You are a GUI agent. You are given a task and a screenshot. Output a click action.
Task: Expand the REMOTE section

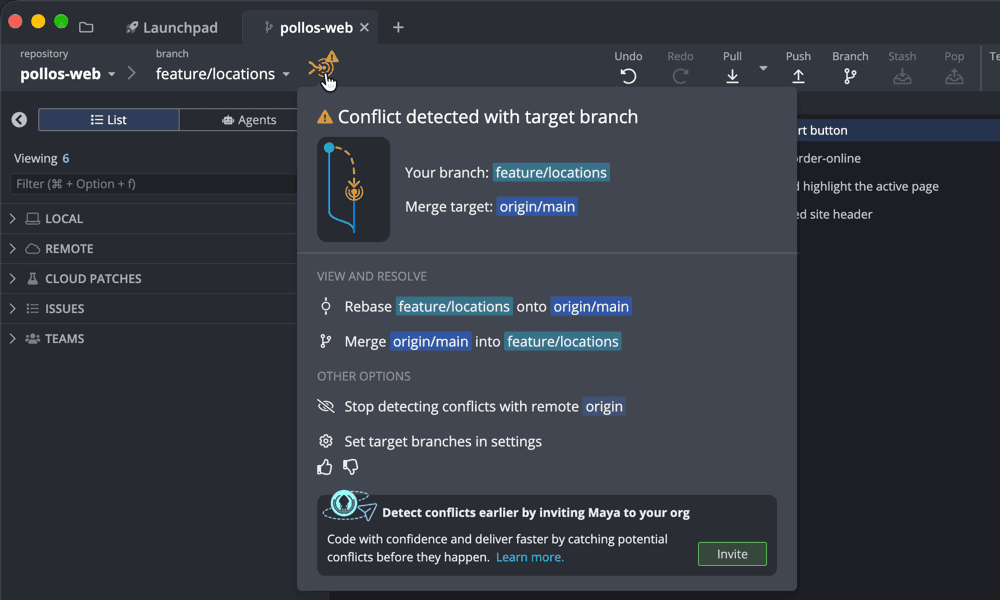(13, 249)
